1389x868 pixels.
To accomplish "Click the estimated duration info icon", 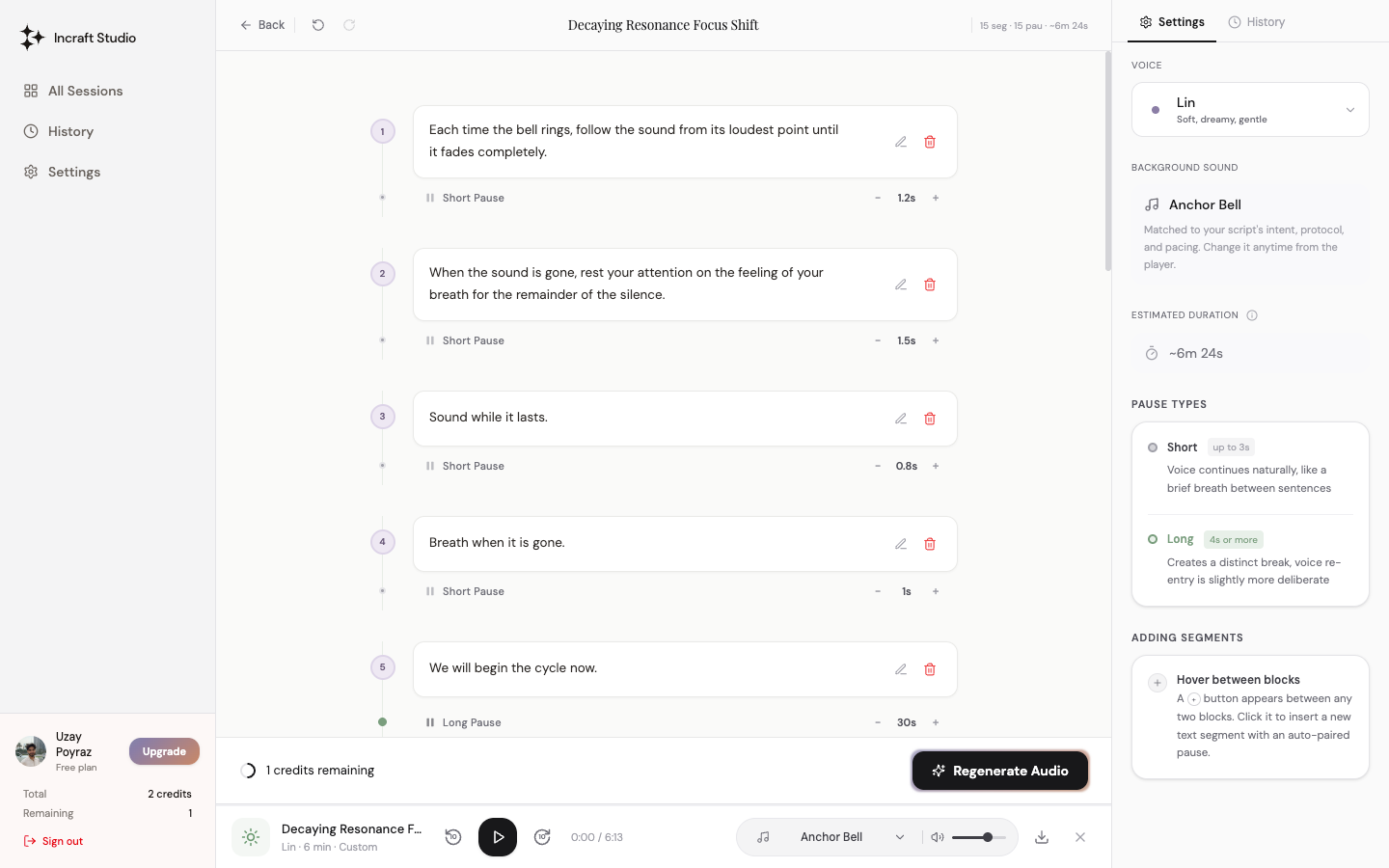I will coord(1252,315).
